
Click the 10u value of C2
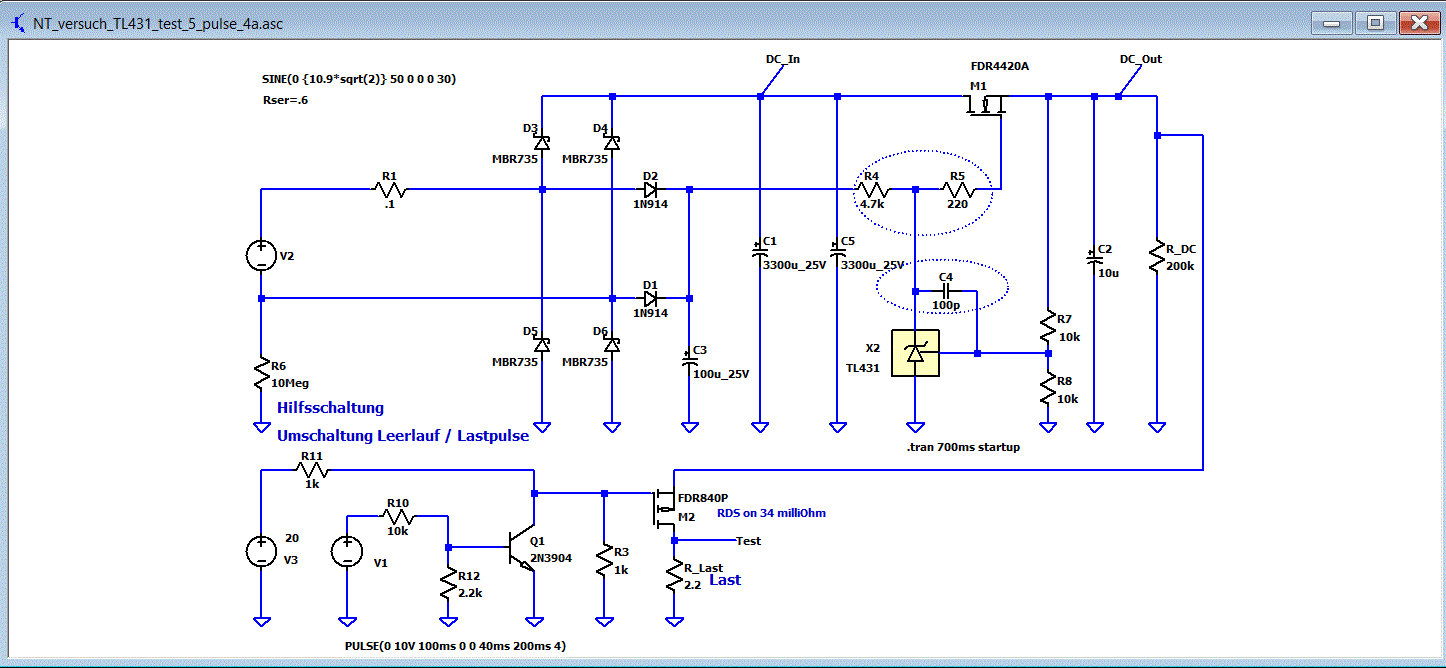1107,272
